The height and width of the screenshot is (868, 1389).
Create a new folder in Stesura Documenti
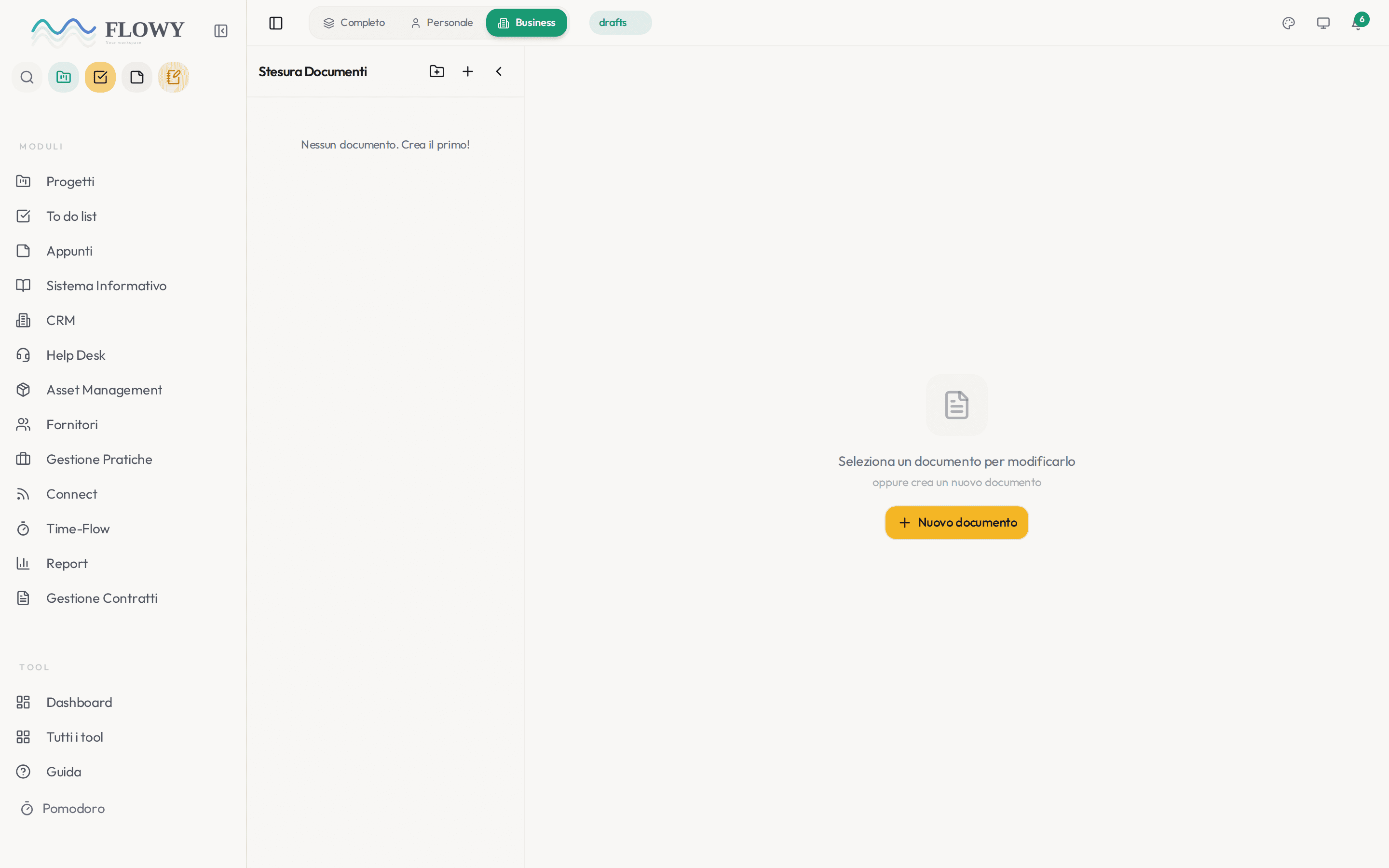pos(437,71)
